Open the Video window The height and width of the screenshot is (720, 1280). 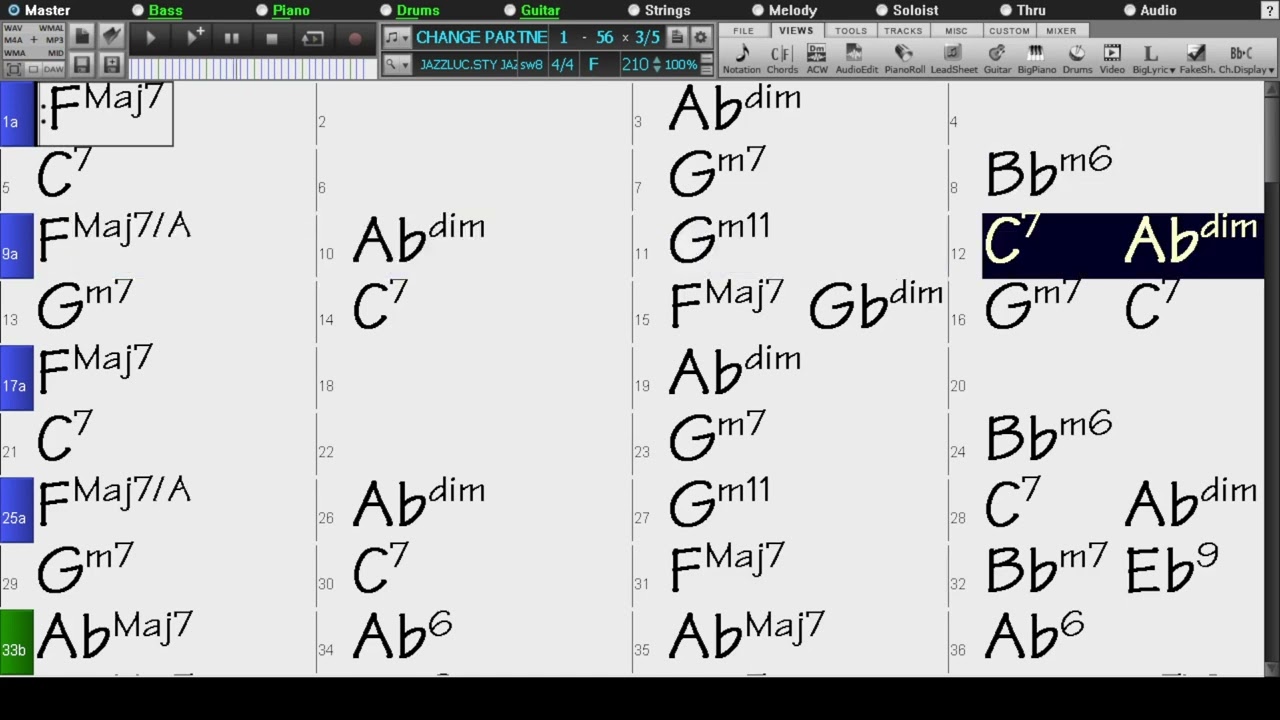click(1112, 59)
